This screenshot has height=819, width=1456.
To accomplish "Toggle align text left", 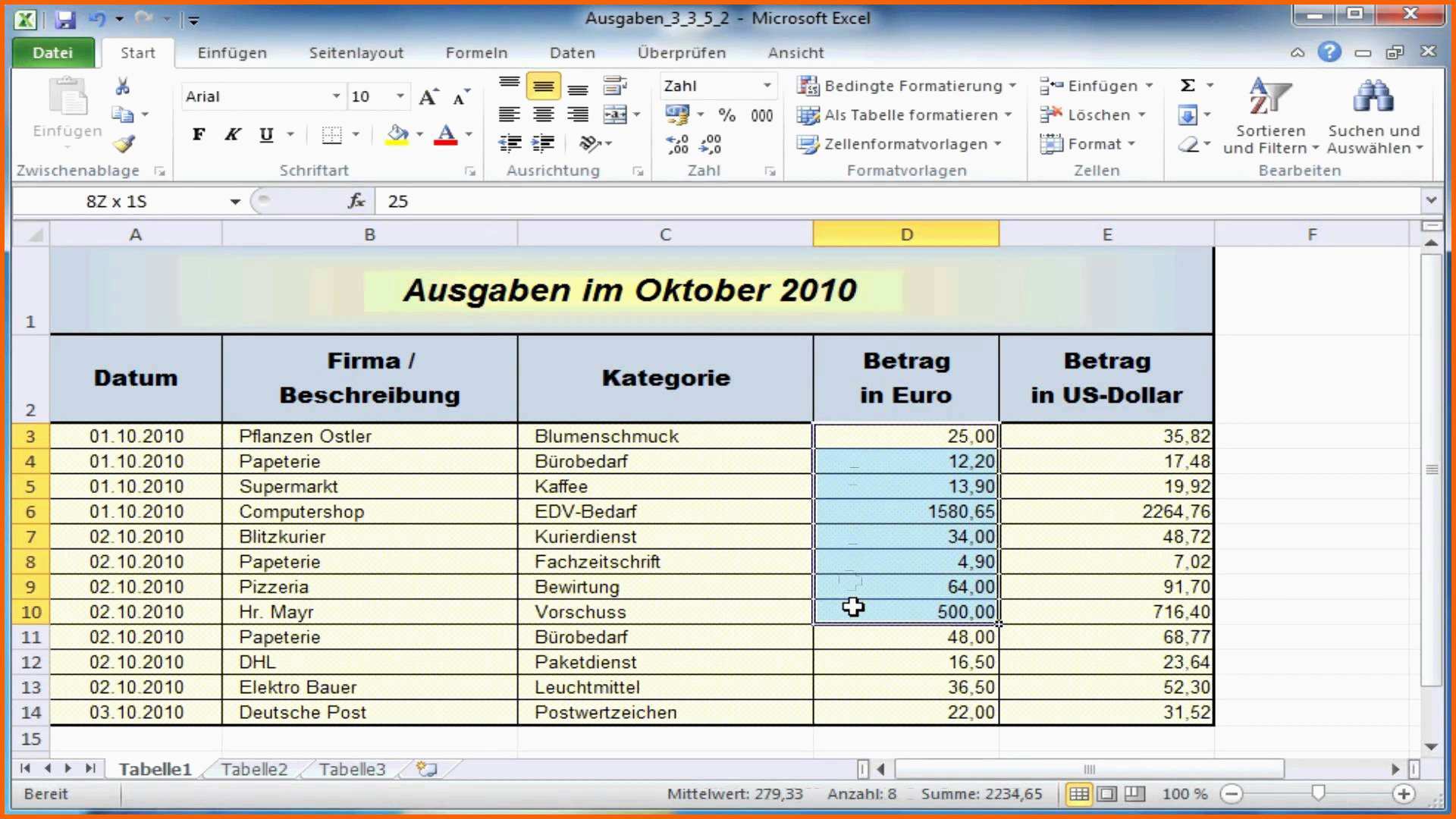I will point(510,115).
